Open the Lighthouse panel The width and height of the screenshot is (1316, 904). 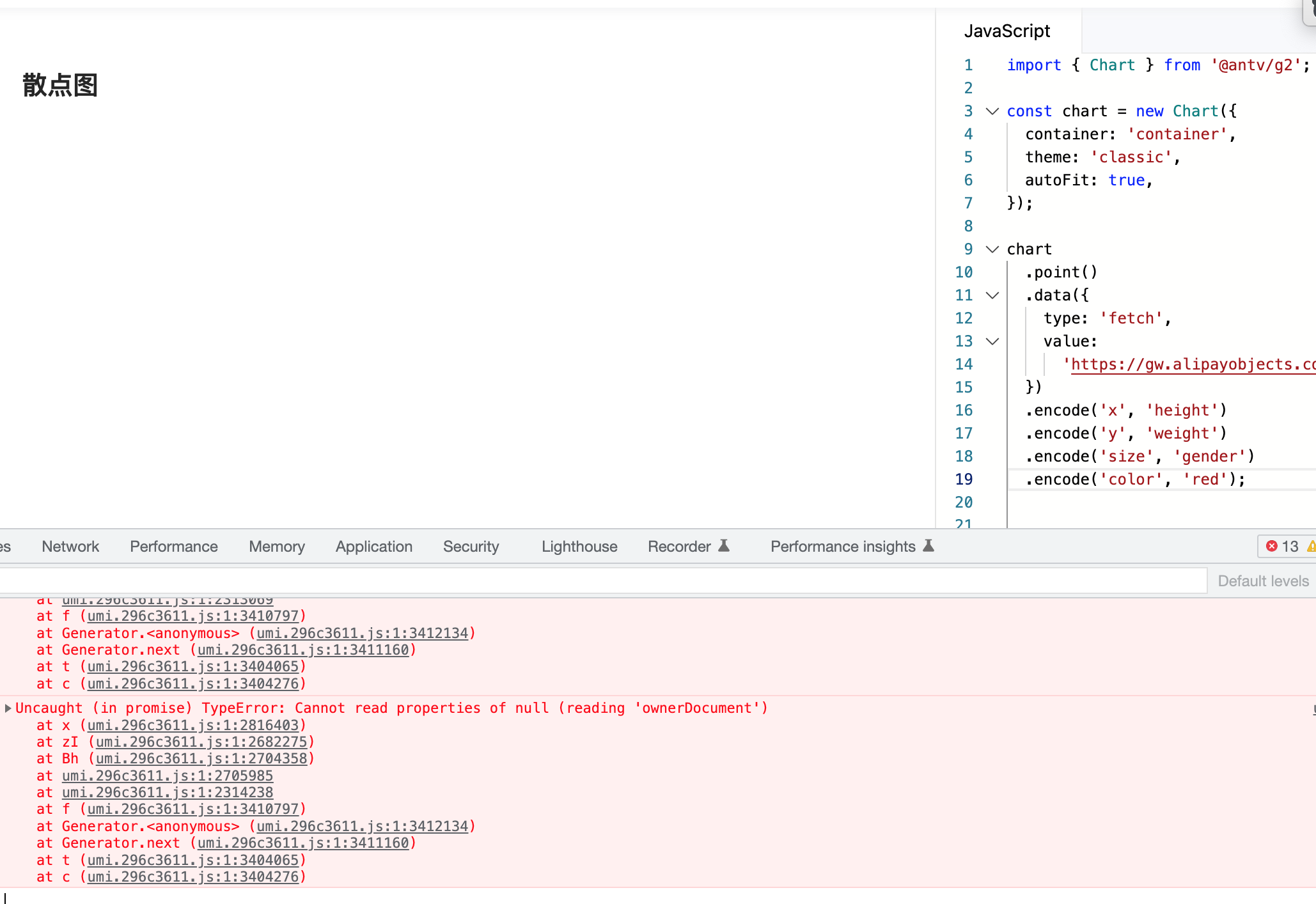pos(578,547)
